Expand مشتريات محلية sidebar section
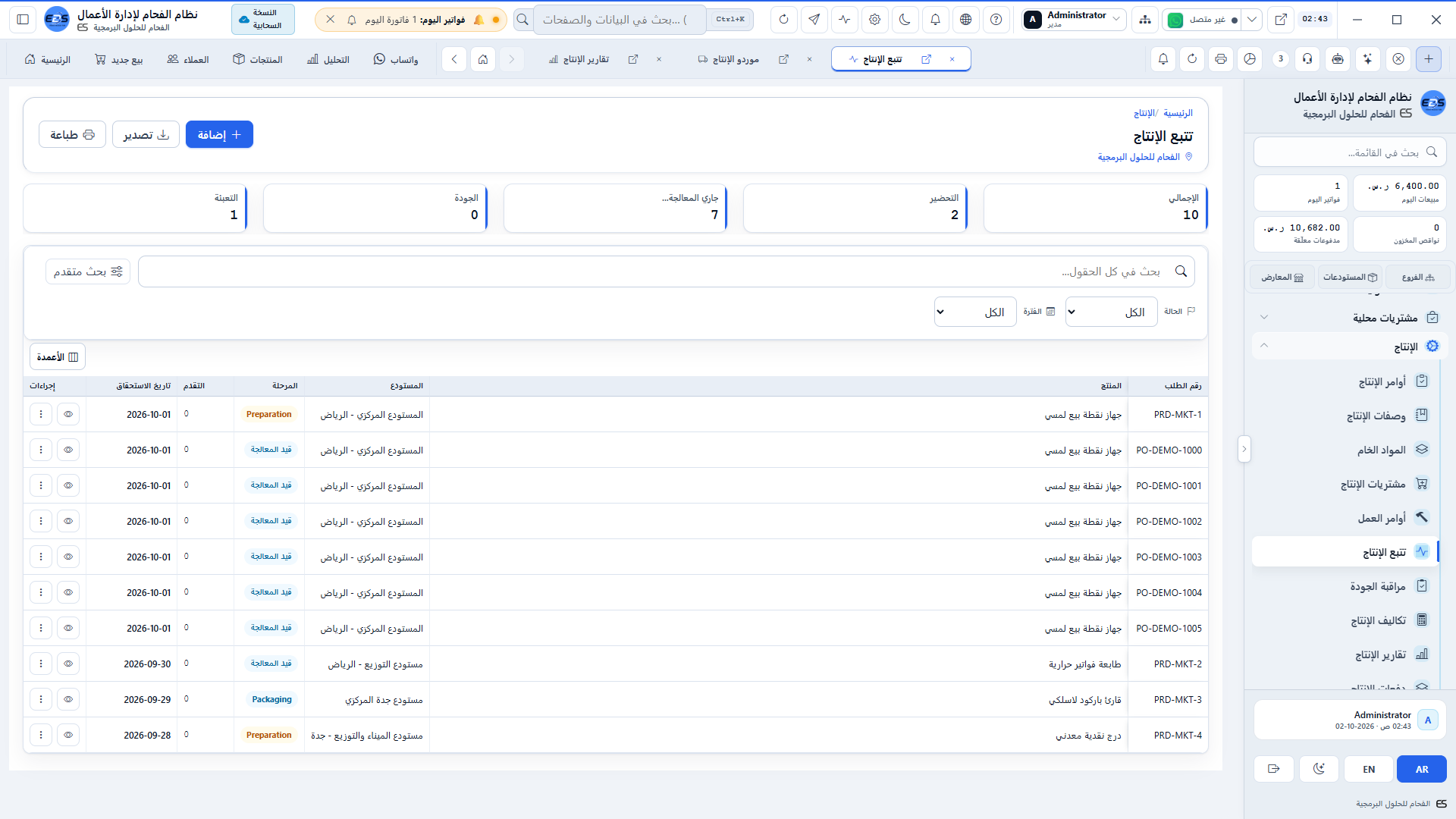 point(1350,318)
